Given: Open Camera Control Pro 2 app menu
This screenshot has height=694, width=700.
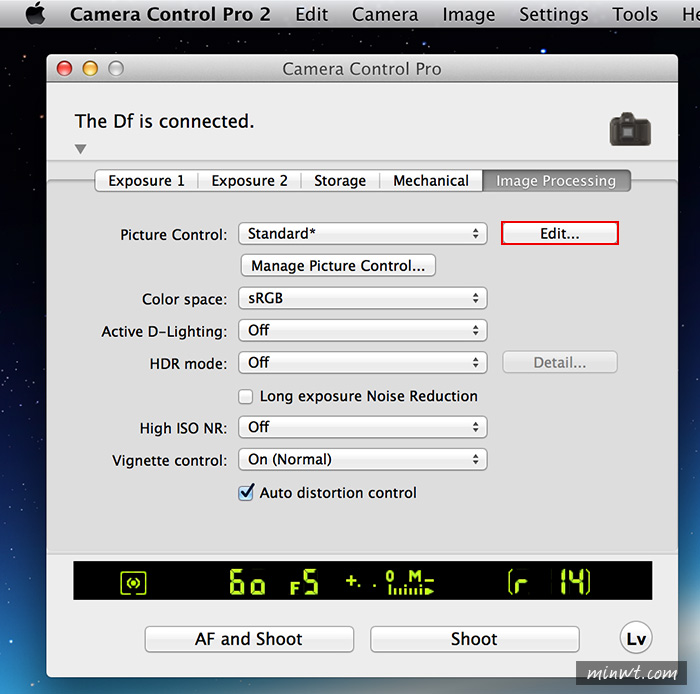Looking at the screenshot, I should coord(170,14).
